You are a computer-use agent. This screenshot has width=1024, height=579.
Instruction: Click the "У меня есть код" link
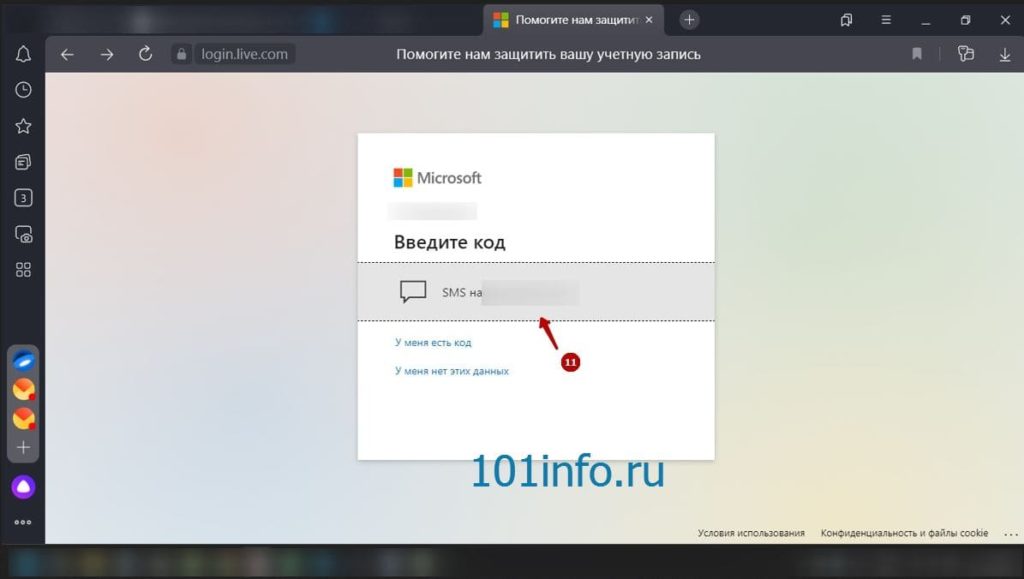pyautogui.click(x=433, y=343)
